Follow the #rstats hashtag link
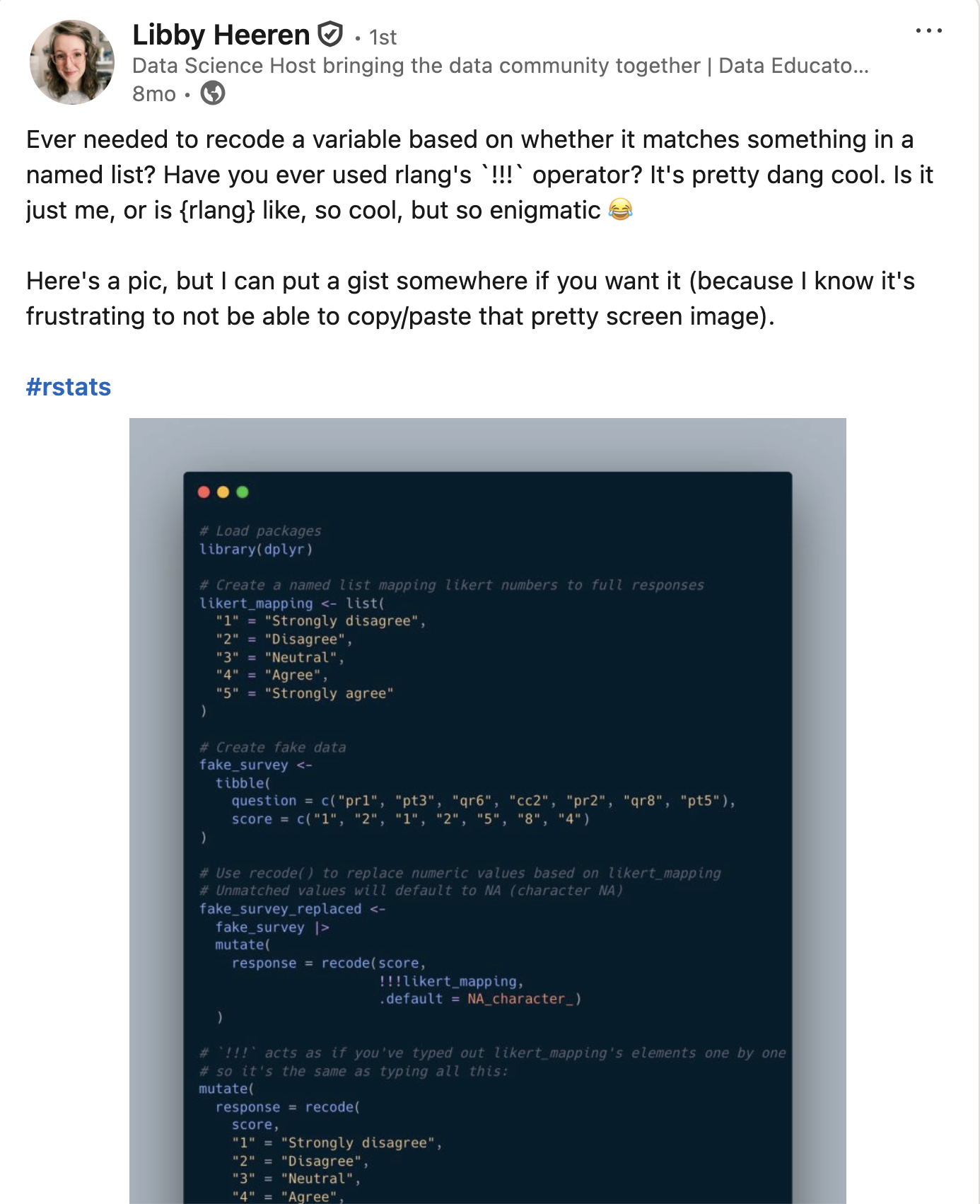The width and height of the screenshot is (980, 1204). (x=69, y=387)
